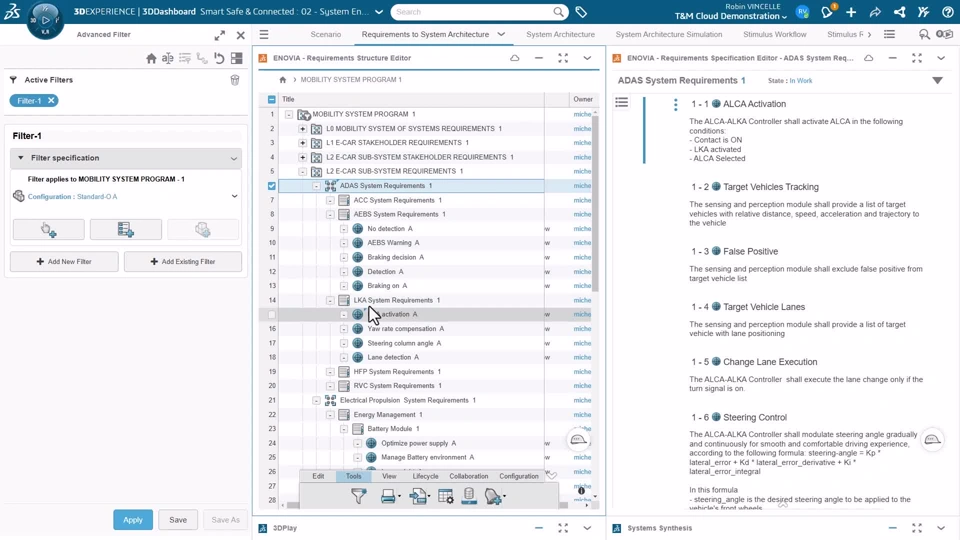
Task: Open dashboard title dropdown next to System En...
Action: [379, 12]
